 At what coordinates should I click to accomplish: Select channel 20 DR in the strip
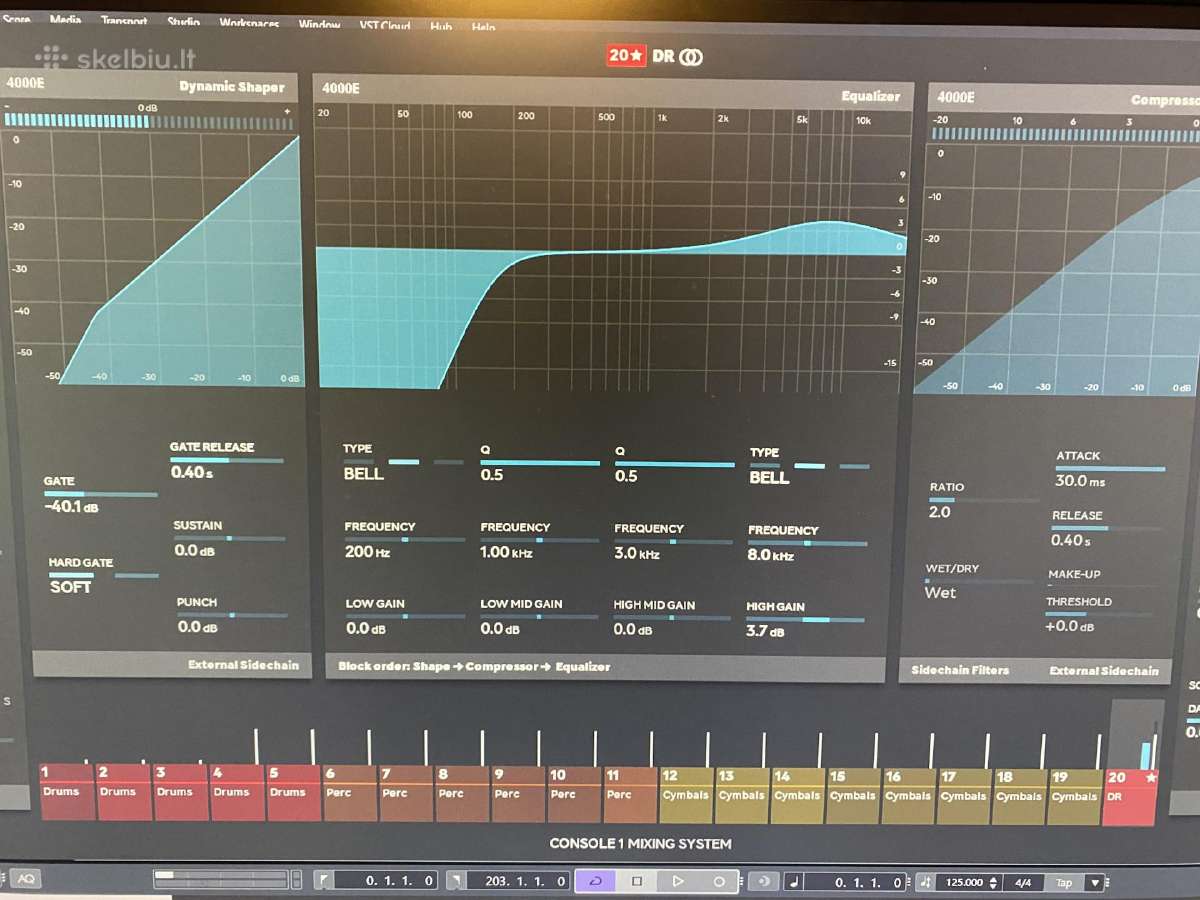pos(1130,797)
